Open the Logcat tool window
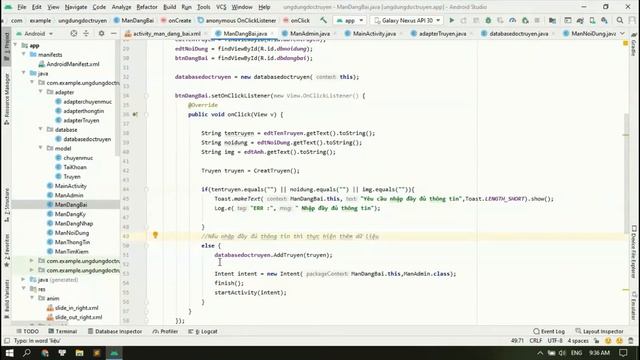 click(203, 331)
